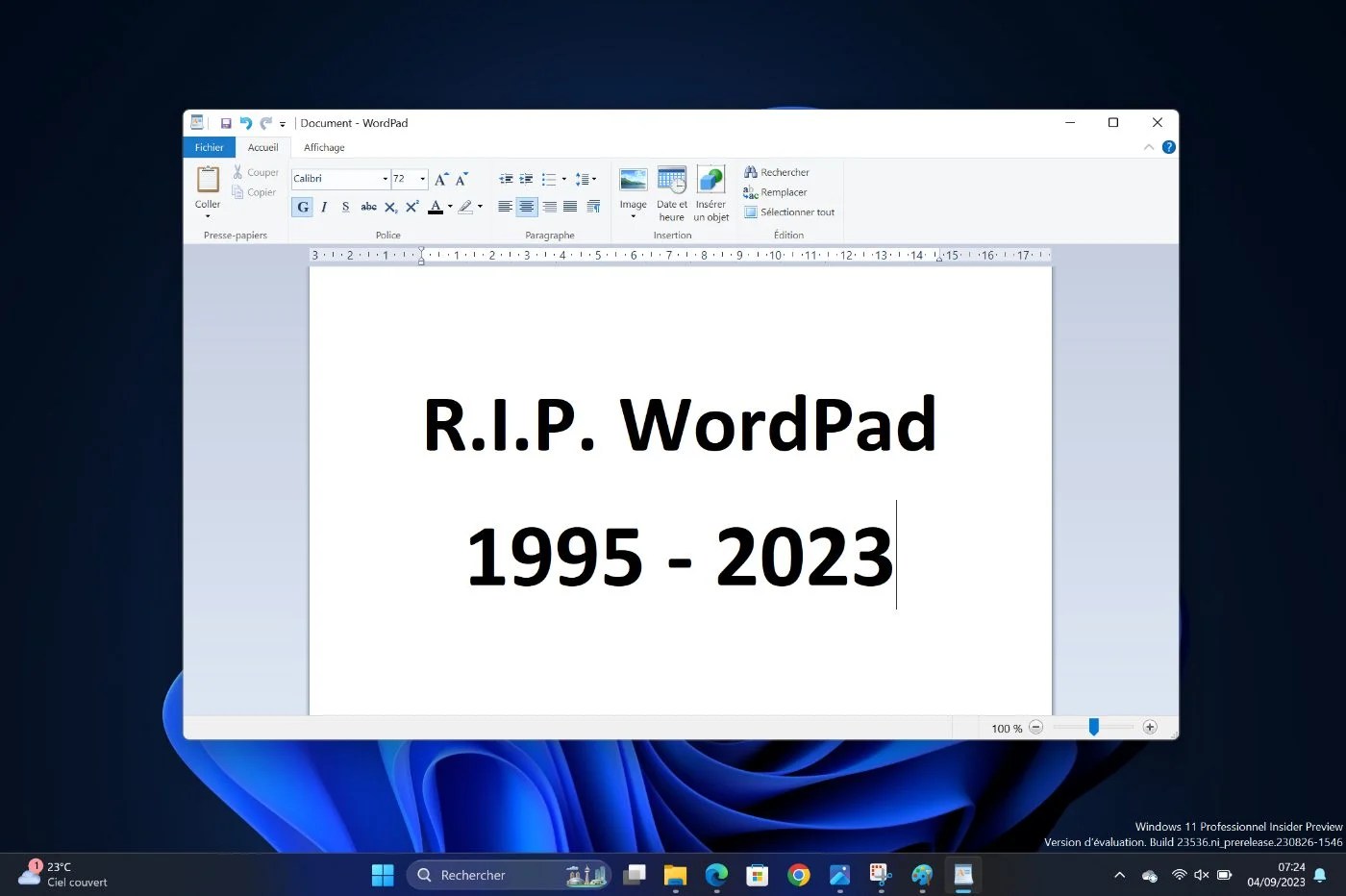Undo with the quick access arrow
Image resolution: width=1346 pixels, height=896 pixels.
pyautogui.click(x=245, y=122)
